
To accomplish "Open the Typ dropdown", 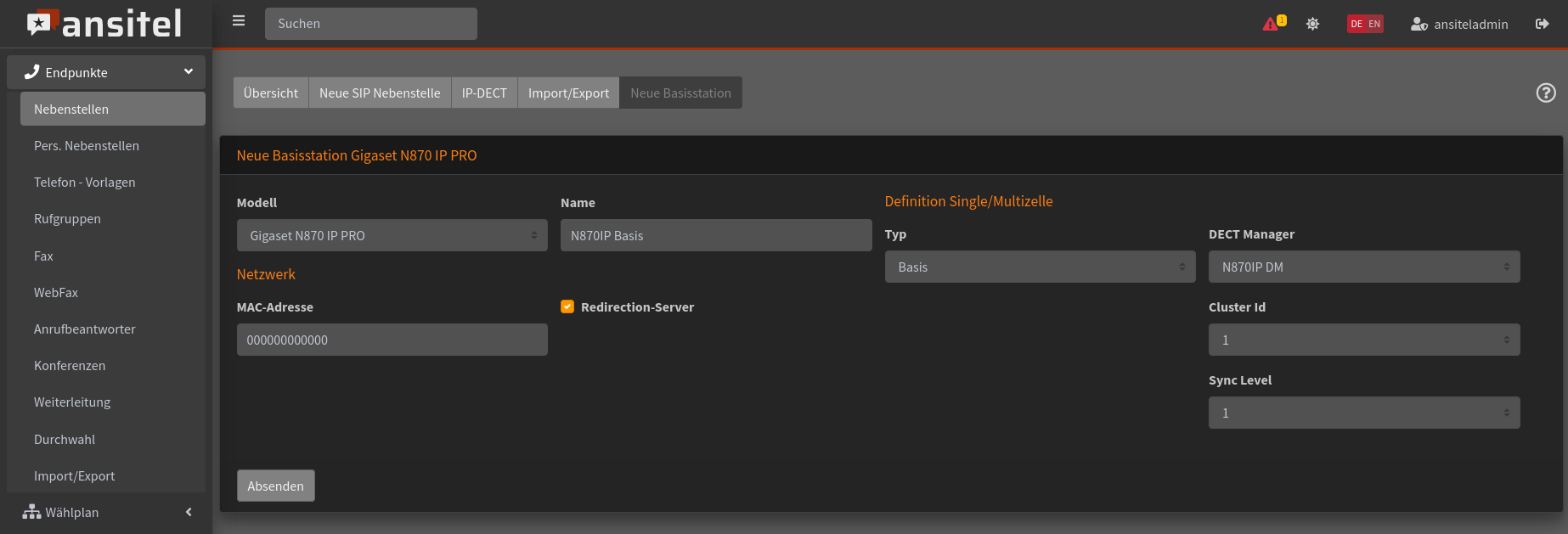I will coord(1040,267).
